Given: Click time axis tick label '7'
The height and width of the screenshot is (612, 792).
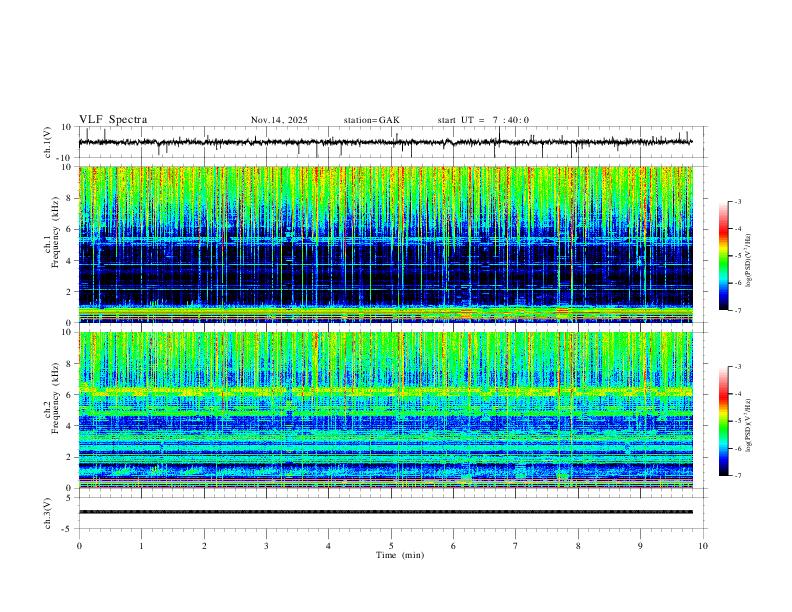Looking at the screenshot, I should (516, 546).
